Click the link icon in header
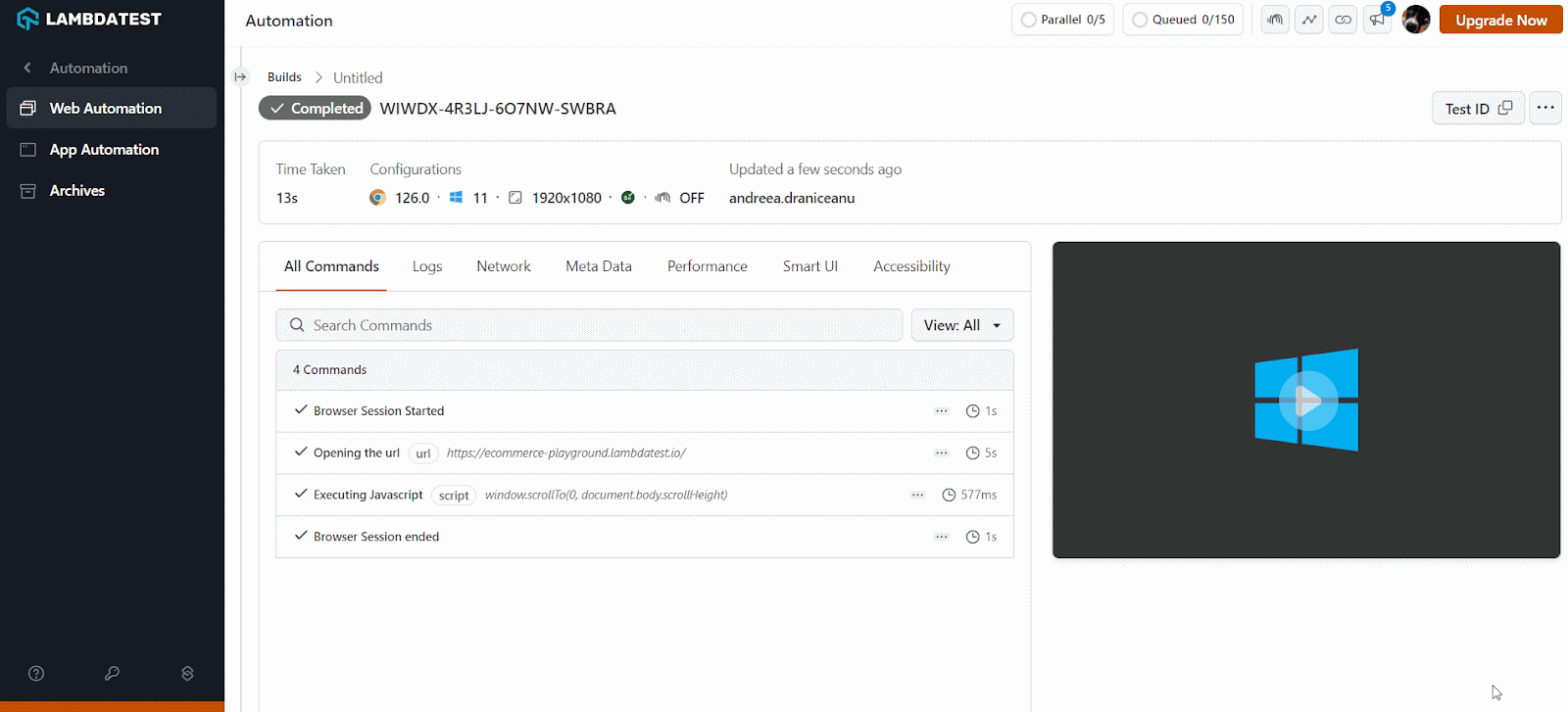Image resolution: width=1568 pixels, height=712 pixels. 1344,20
